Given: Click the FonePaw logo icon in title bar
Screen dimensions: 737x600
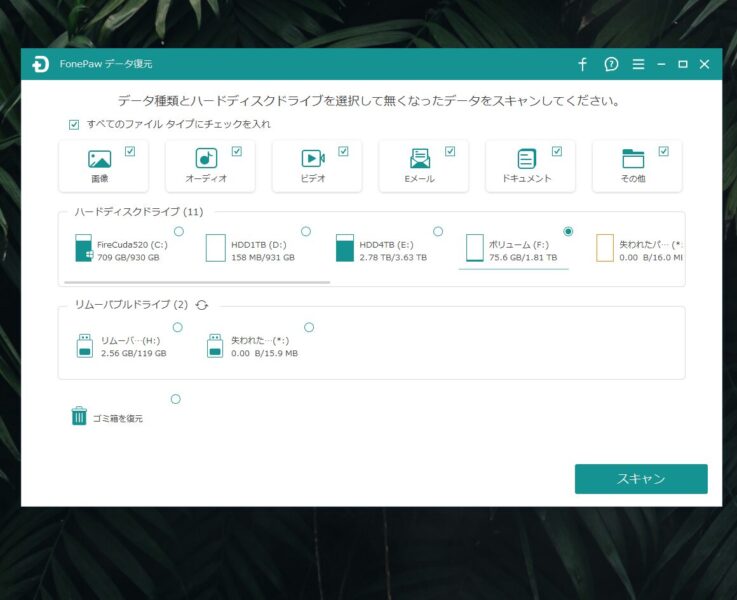Looking at the screenshot, I should pos(40,64).
